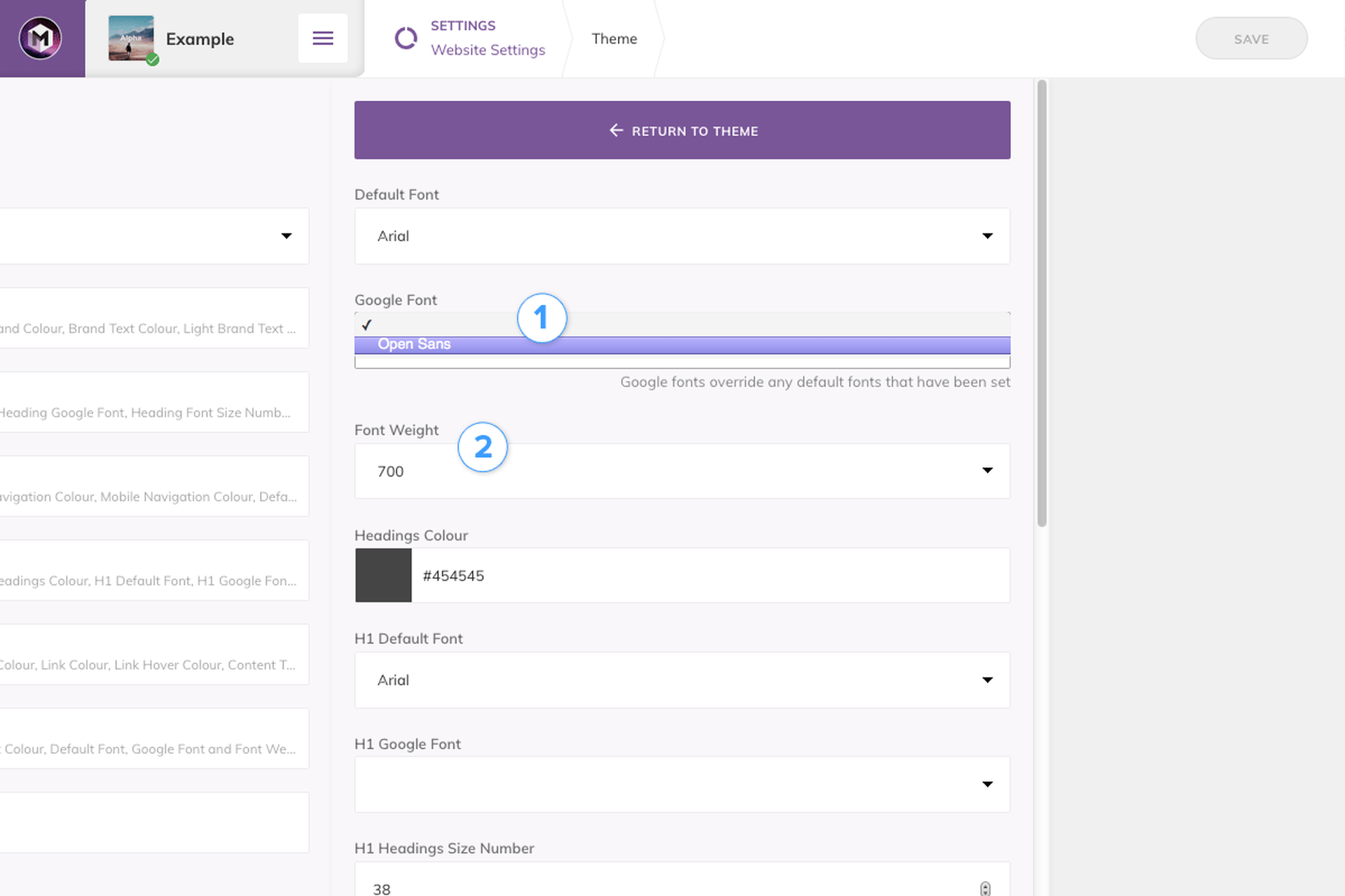
Task: Click the #454545 colour hex field
Action: (x=709, y=576)
